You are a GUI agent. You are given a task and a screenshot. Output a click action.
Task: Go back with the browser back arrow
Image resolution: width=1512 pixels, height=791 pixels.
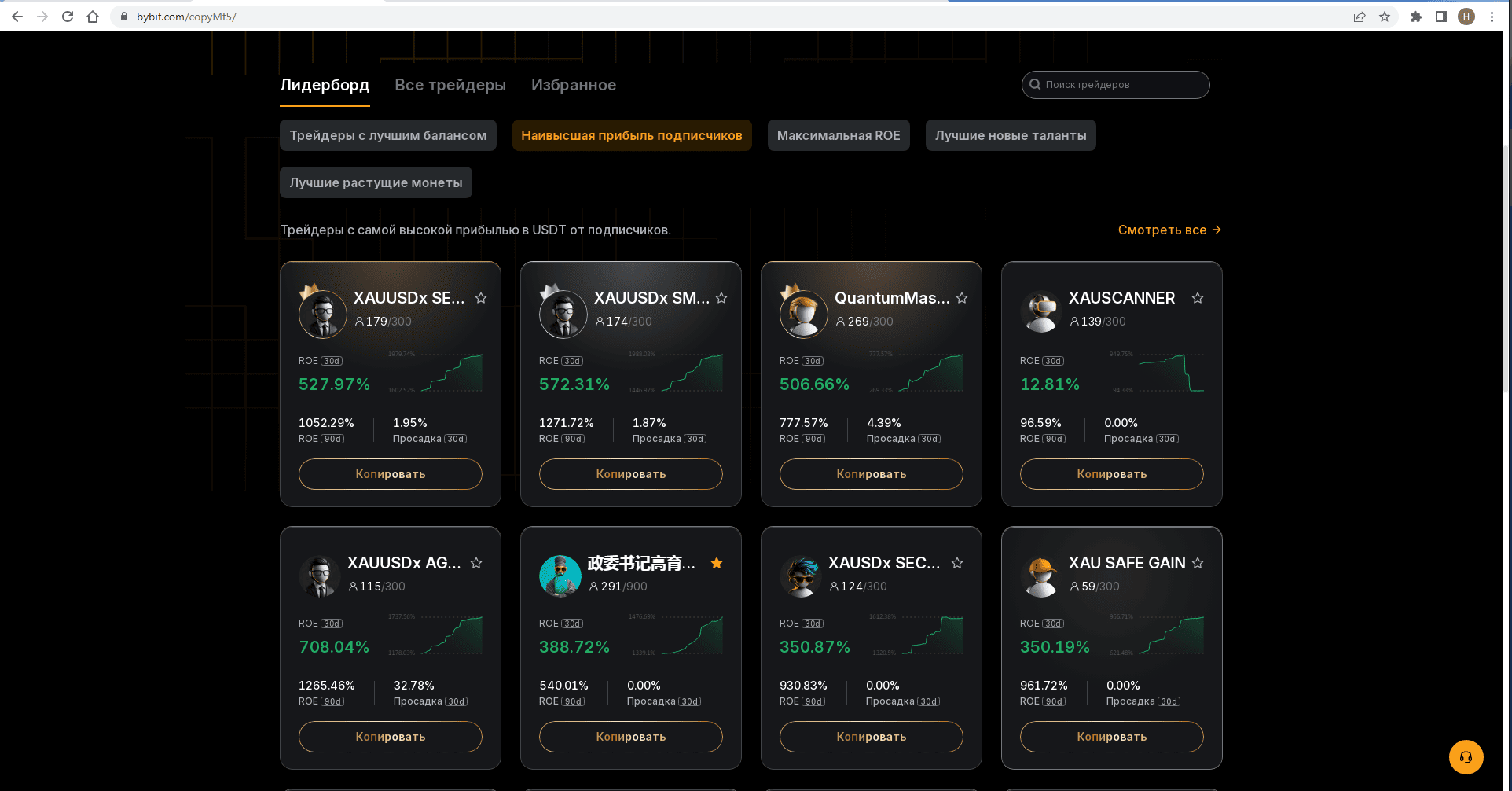click(x=17, y=17)
